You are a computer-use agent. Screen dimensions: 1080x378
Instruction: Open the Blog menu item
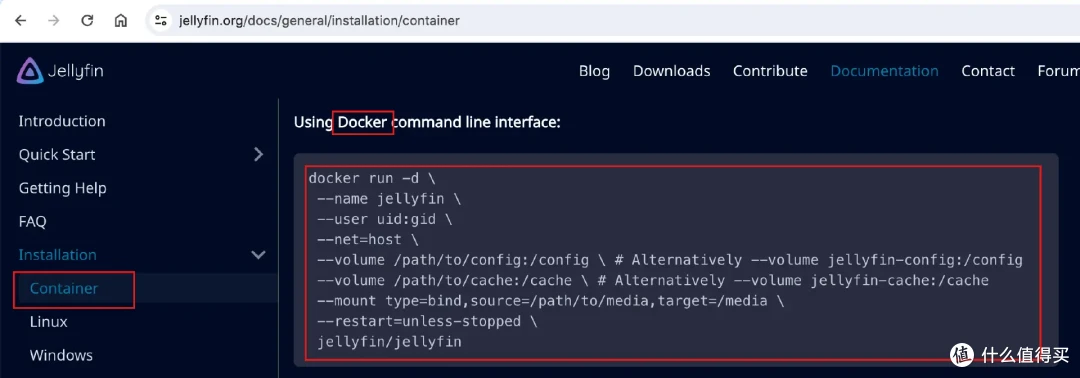(x=594, y=71)
